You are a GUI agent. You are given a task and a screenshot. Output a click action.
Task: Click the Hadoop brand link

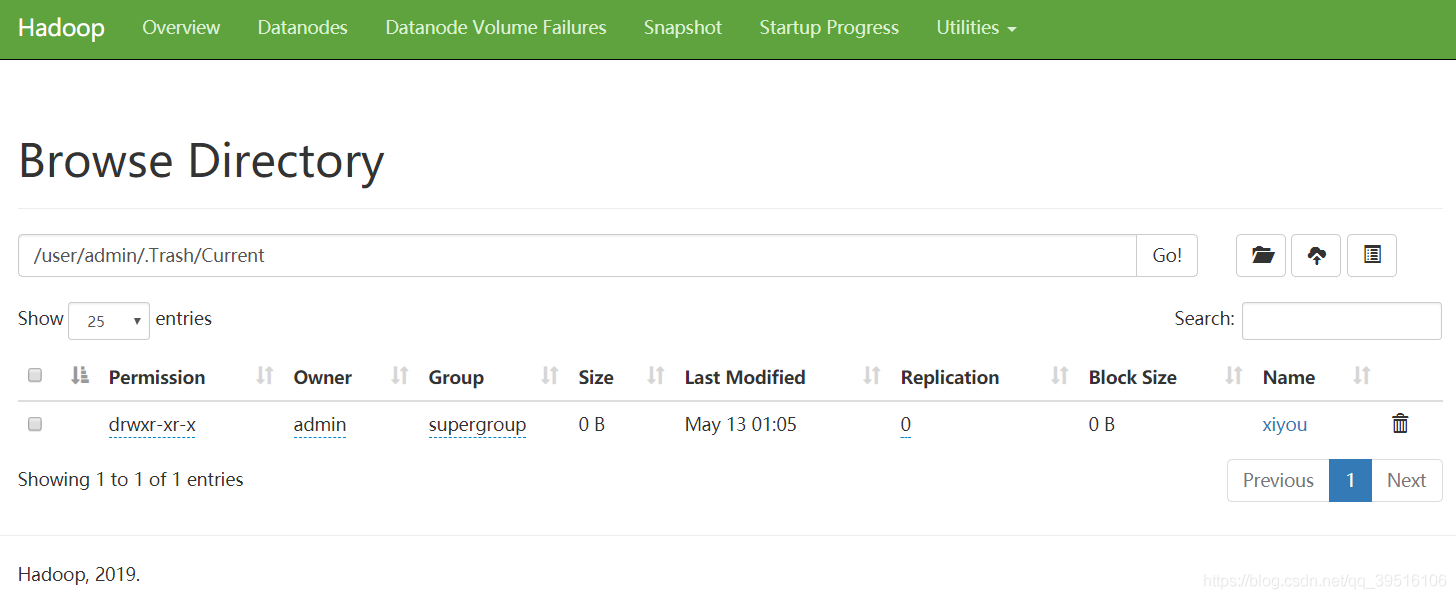pos(61,28)
